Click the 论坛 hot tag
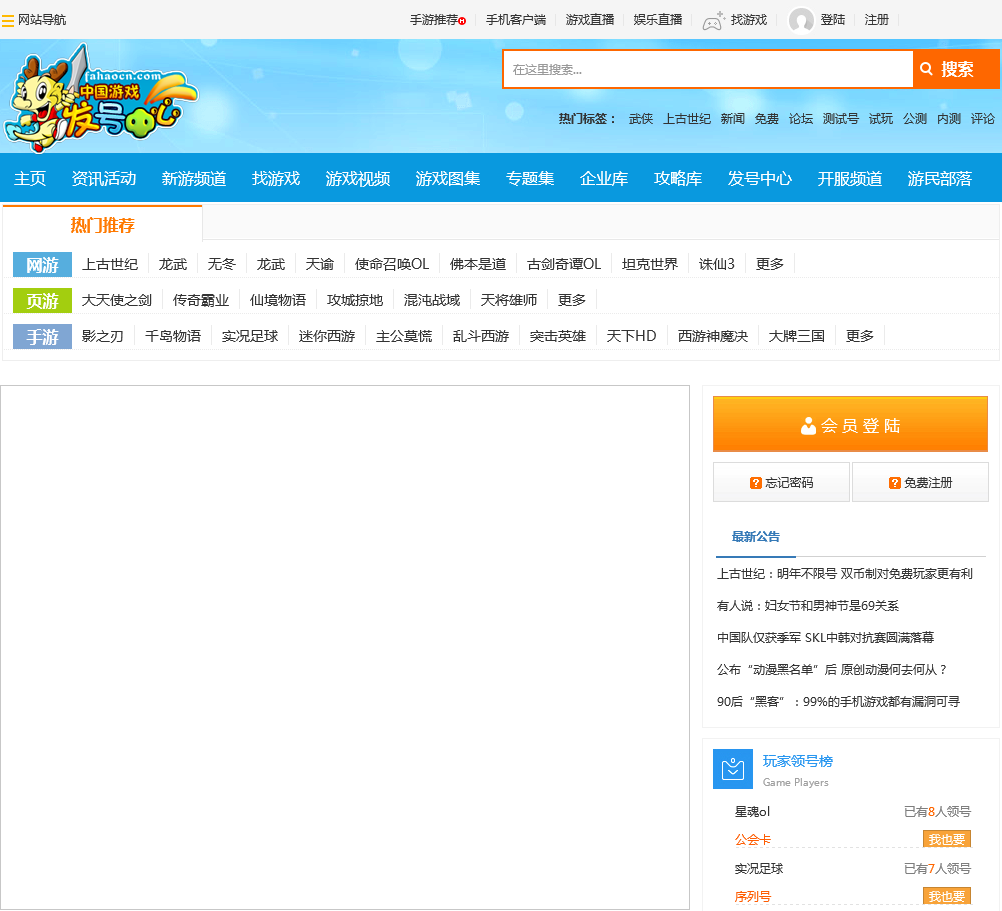The image size is (1002, 911). coord(801,119)
